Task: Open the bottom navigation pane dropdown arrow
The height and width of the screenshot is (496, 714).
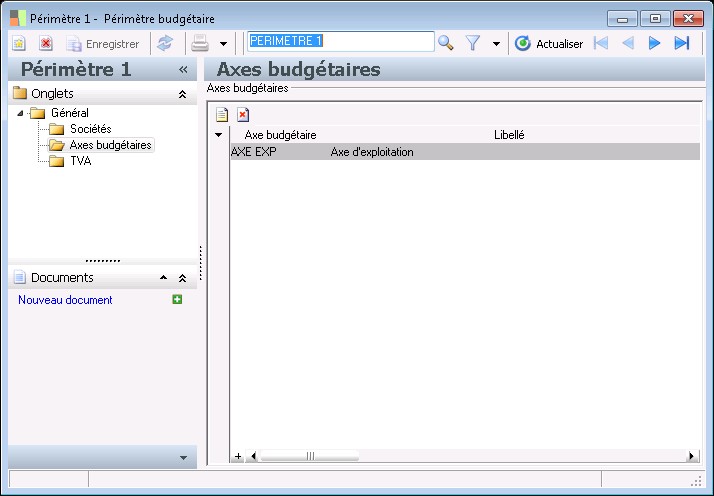Action: 183,458
